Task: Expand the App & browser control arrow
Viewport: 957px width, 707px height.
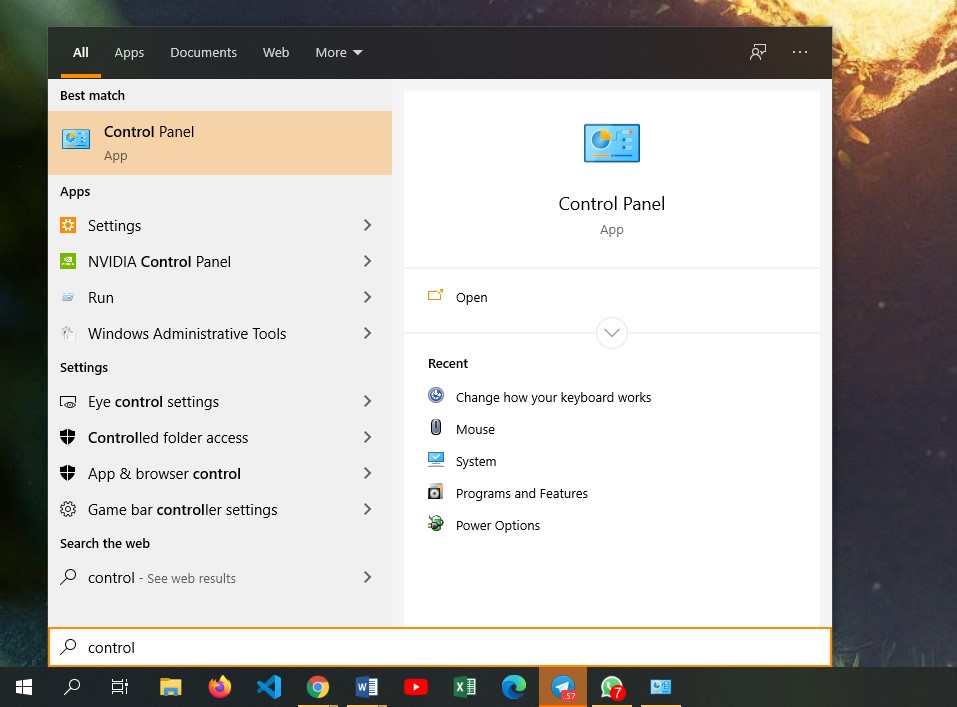Action: pos(367,473)
